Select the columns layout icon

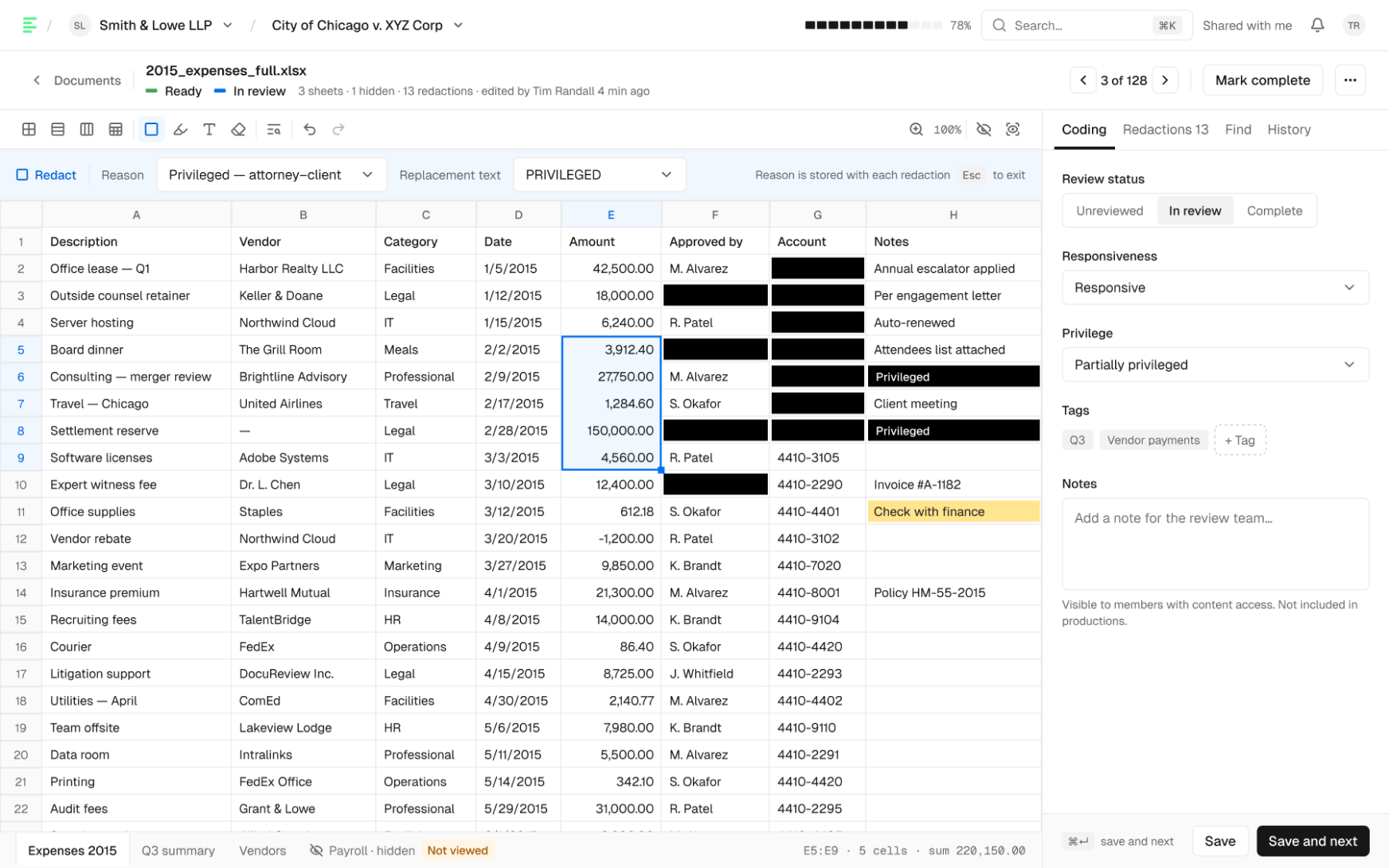pos(87,129)
